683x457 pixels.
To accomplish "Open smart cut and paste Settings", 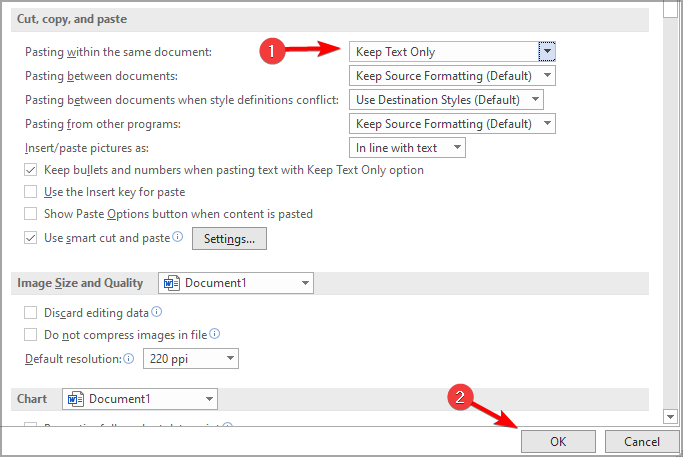I will 229,239.
